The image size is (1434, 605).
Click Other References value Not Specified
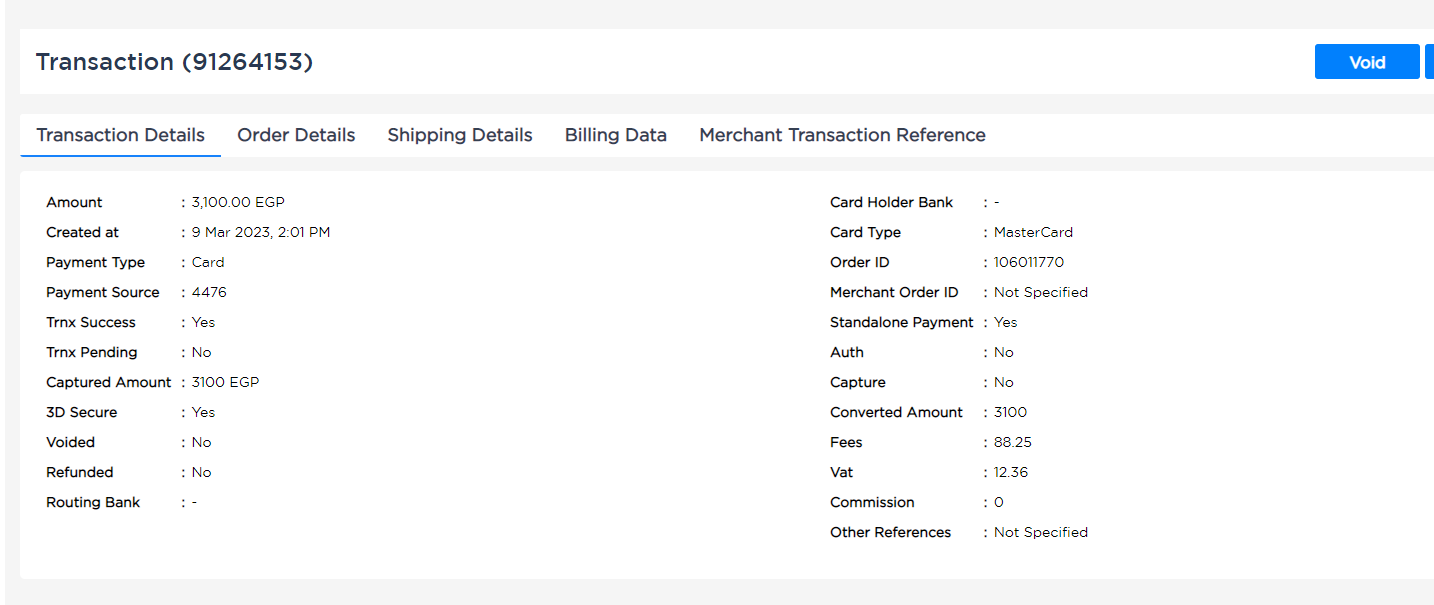click(1041, 532)
